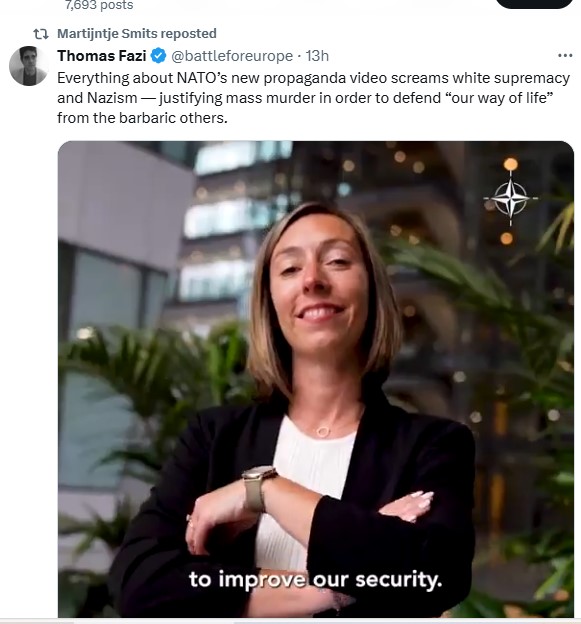Image resolution: width=581 pixels, height=624 pixels.
Task: Open the @battleforeurope handle link
Action: click(x=232, y=56)
